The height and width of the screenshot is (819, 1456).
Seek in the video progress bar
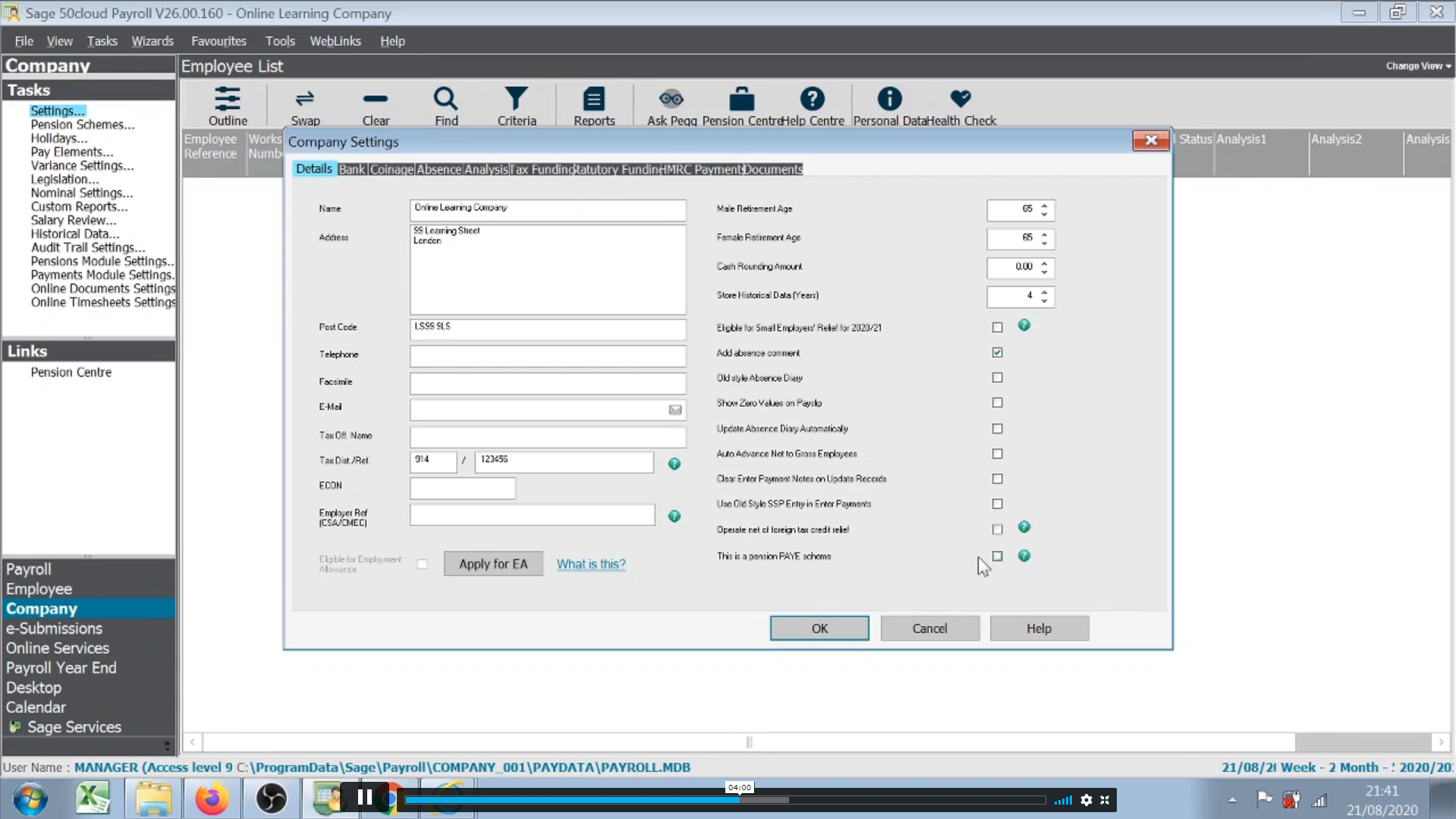pyautogui.click(x=725, y=800)
